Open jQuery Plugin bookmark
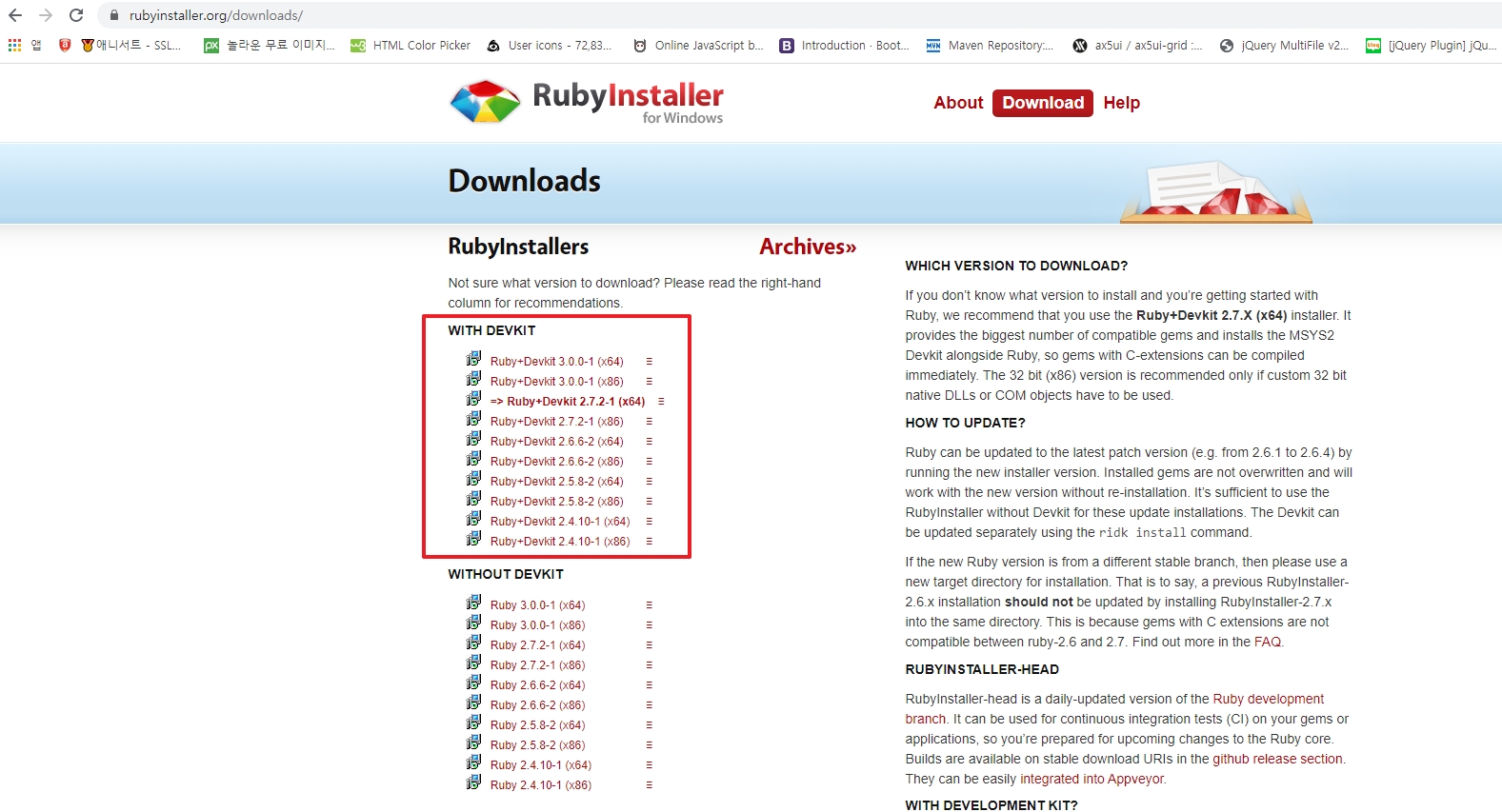The height and width of the screenshot is (812, 1502). (1432, 45)
